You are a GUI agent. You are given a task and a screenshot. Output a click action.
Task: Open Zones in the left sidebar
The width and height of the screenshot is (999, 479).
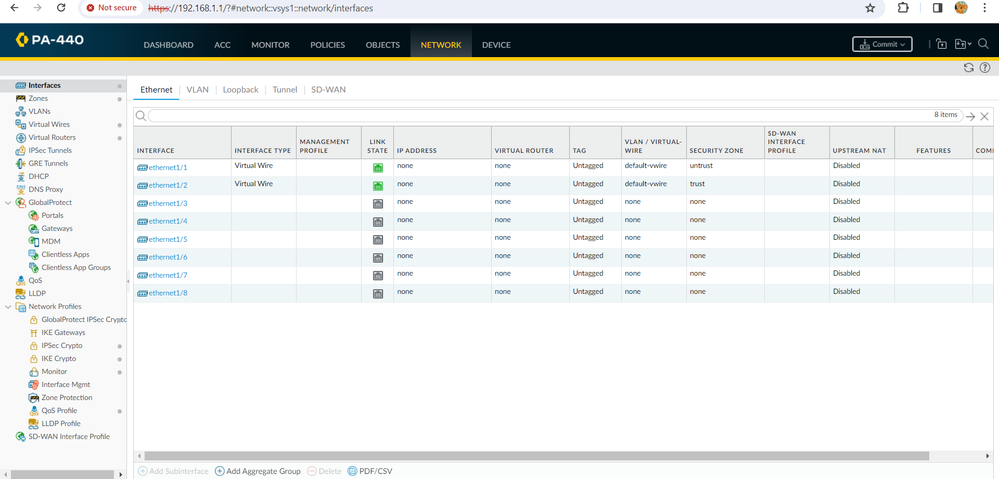coord(38,98)
